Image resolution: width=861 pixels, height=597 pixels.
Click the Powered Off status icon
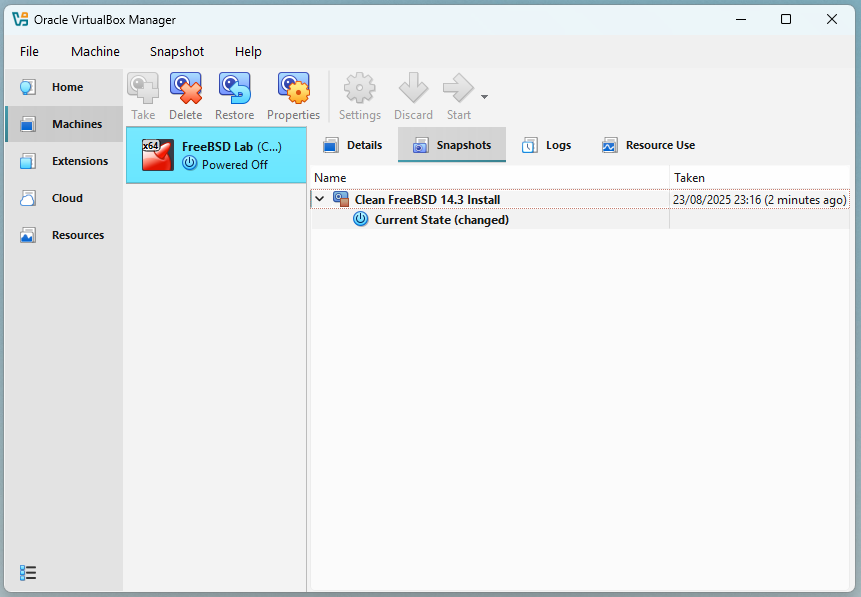pos(189,163)
